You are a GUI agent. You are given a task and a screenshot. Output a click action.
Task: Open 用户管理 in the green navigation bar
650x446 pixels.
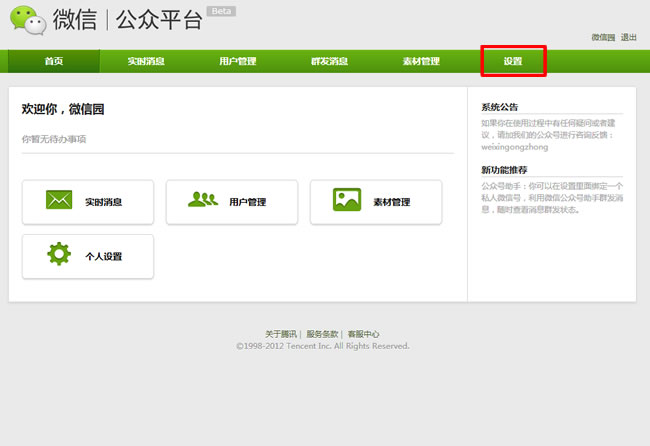(x=238, y=61)
